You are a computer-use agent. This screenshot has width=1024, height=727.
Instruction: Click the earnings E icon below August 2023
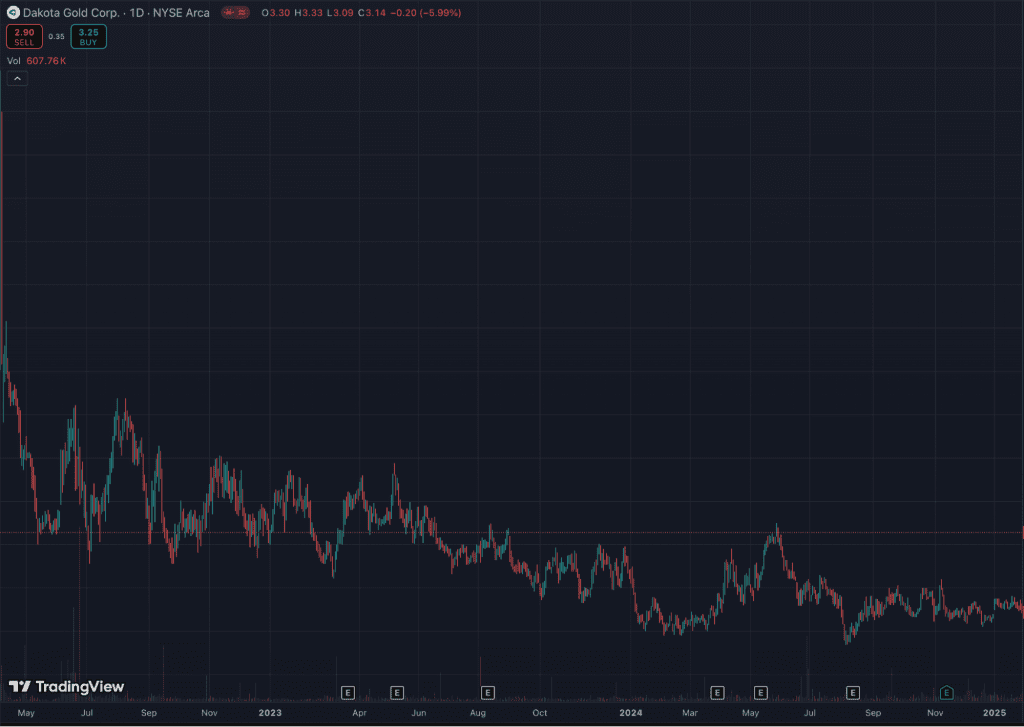point(487,692)
